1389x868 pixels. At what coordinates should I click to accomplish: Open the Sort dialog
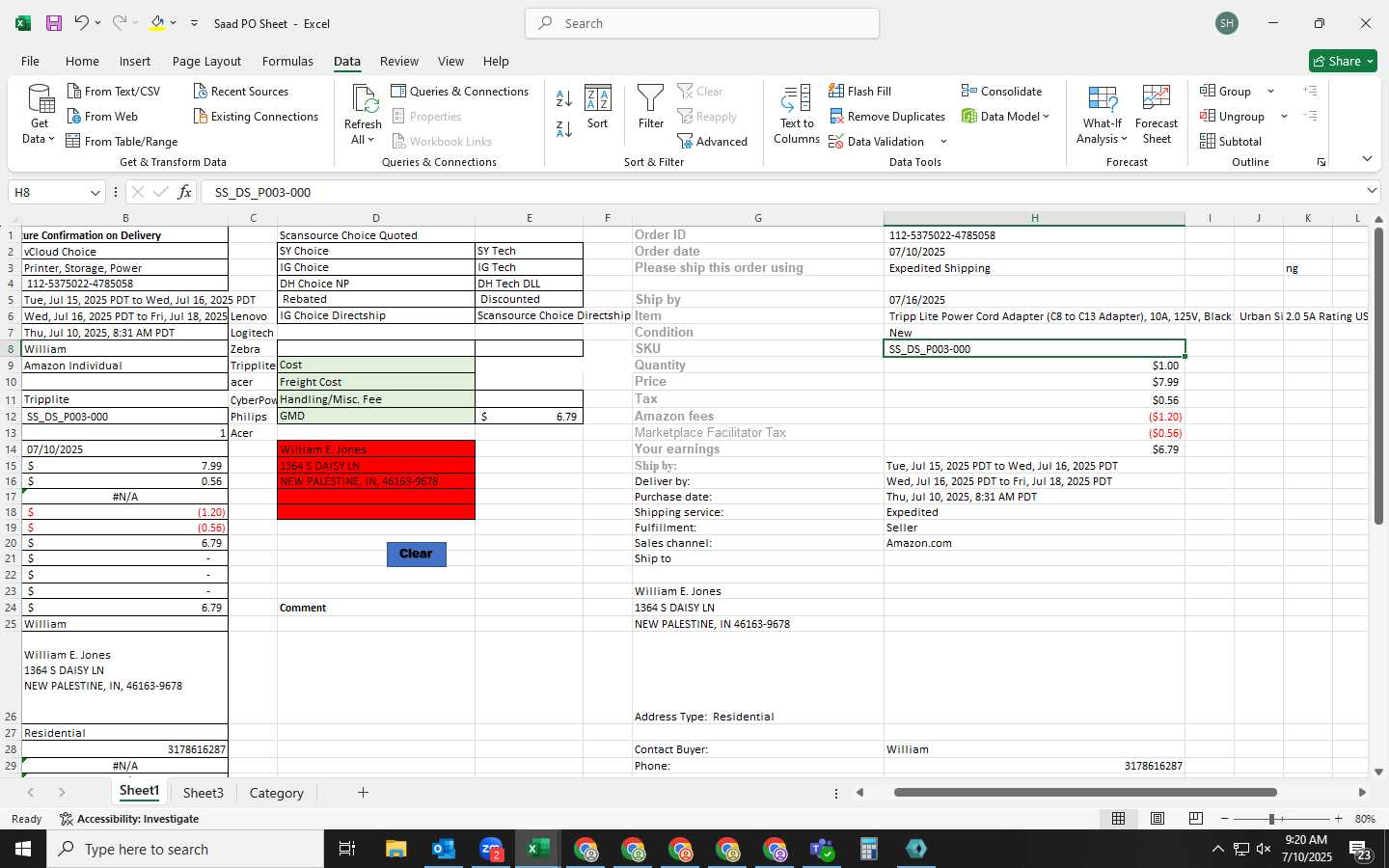(598, 106)
